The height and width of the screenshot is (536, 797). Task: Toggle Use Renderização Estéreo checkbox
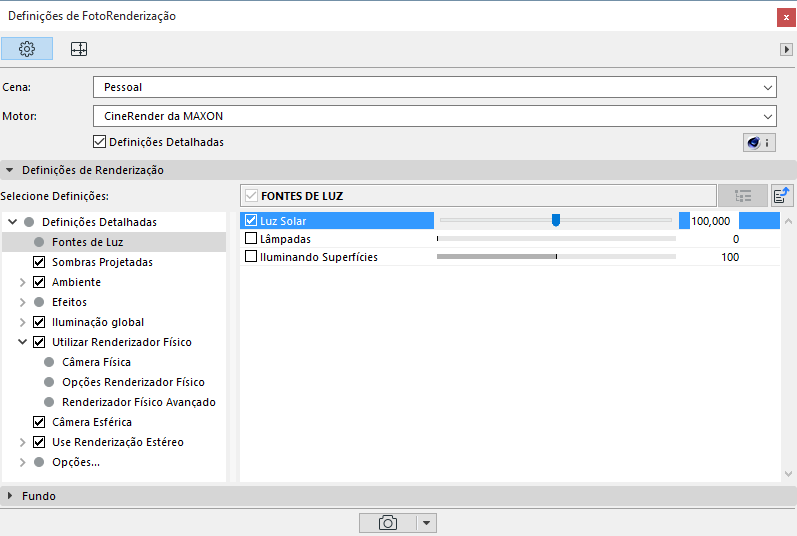click(x=39, y=442)
